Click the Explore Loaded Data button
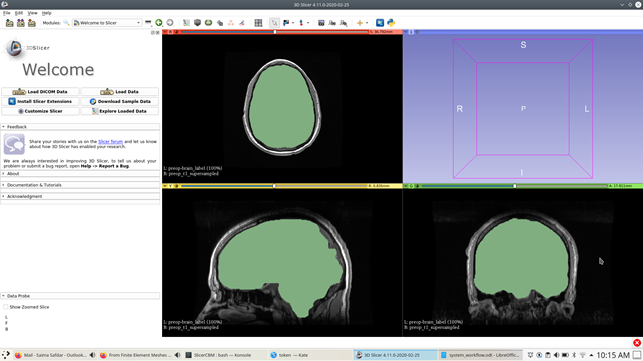The width and height of the screenshot is (643, 361). tap(120, 111)
